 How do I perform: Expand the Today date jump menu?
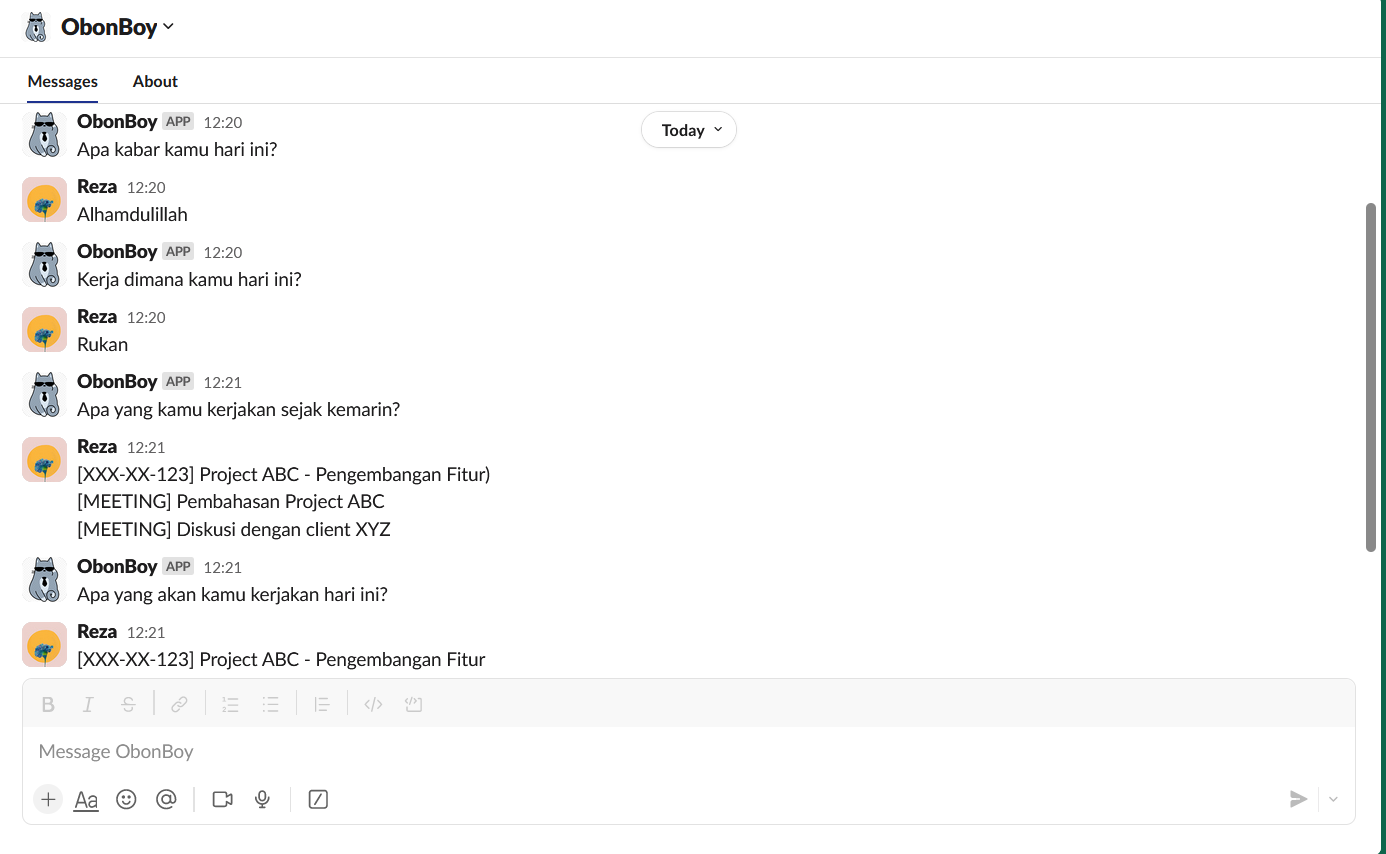tap(689, 130)
